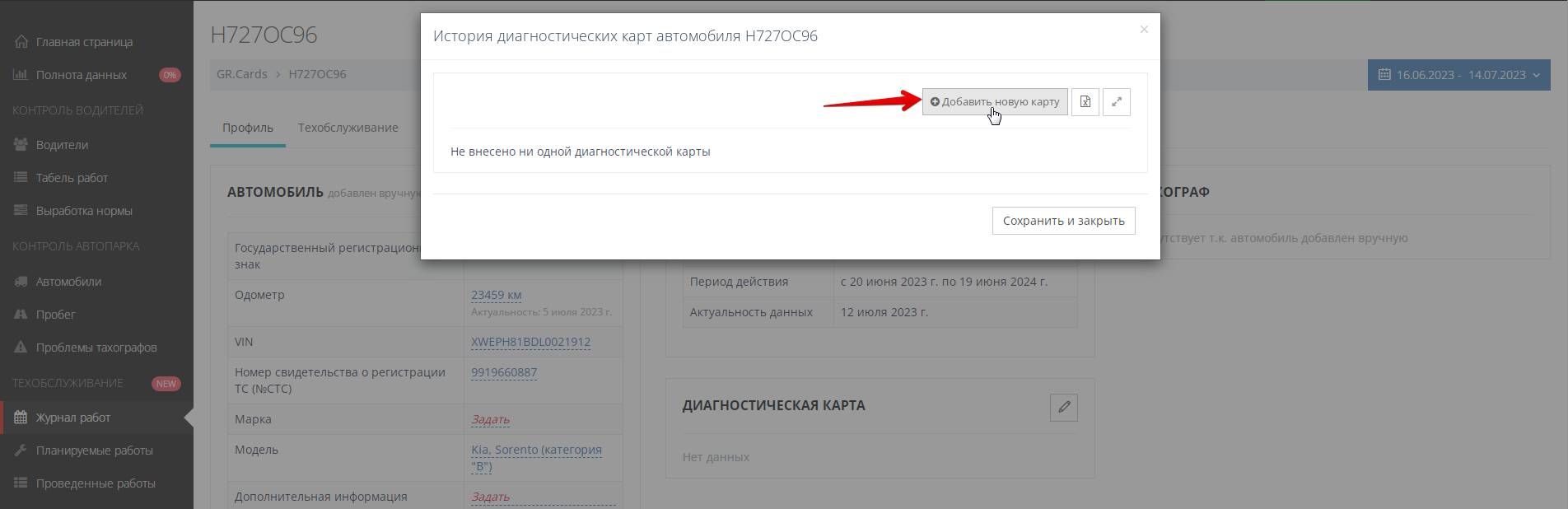Click the odometer value "23459 км" link
Image resolution: width=1568 pixels, height=509 pixels.
click(x=496, y=295)
